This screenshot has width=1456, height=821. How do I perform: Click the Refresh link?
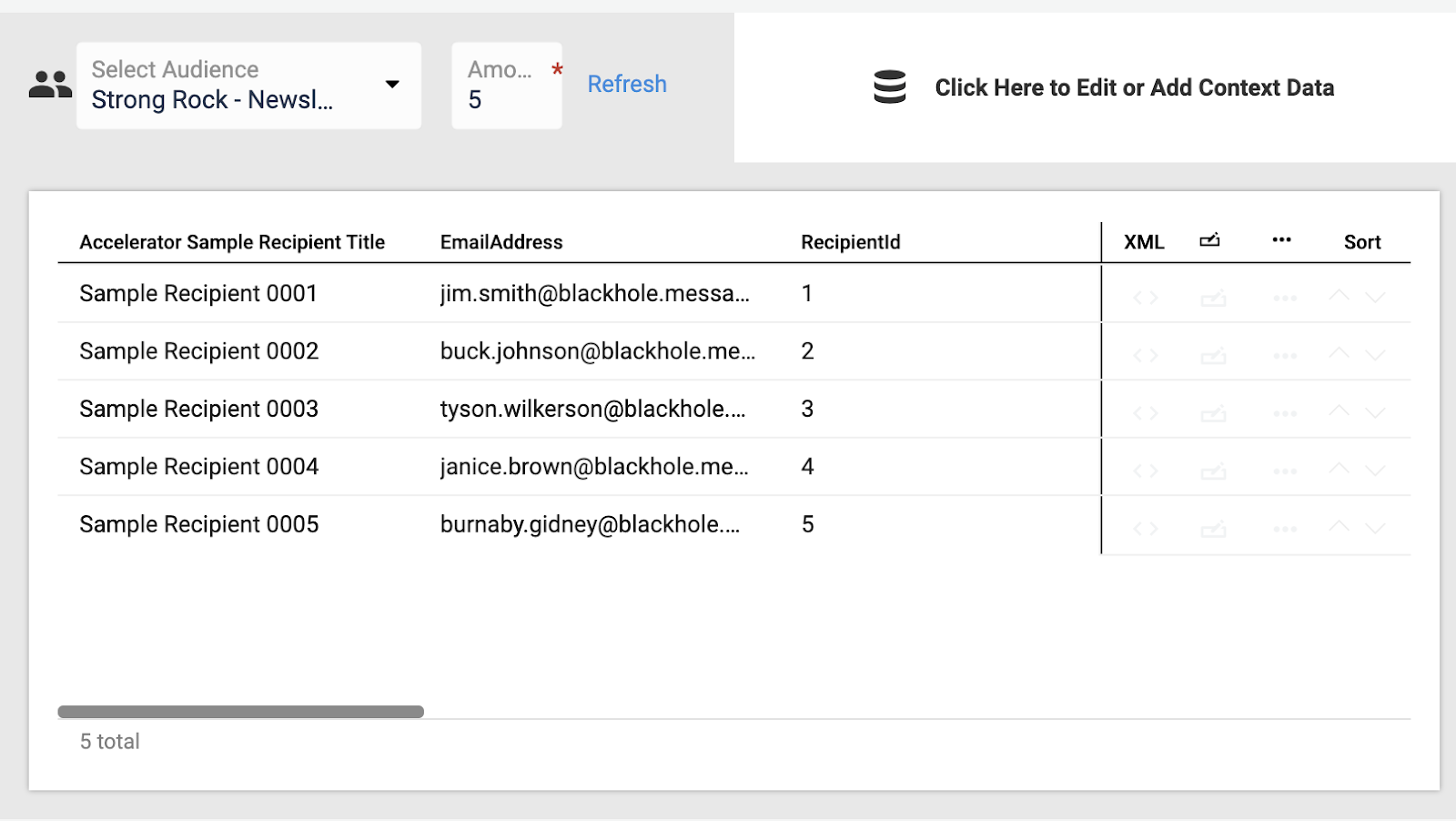(x=627, y=84)
